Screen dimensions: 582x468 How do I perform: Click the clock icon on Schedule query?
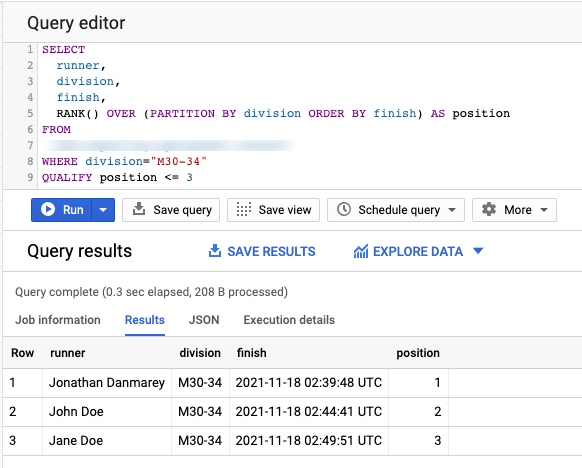coord(344,209)
